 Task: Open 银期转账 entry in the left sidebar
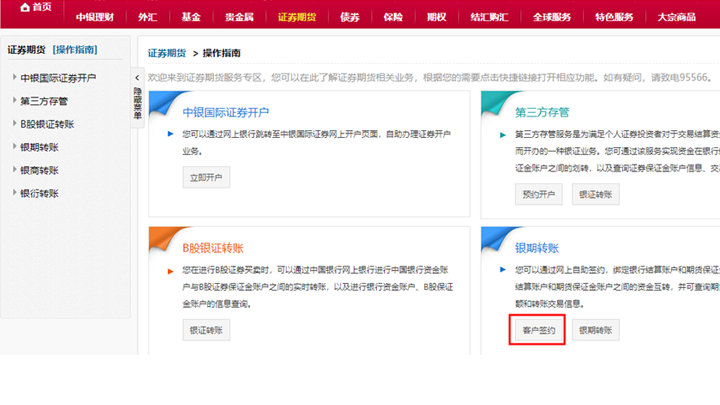(x=39, y=147)
